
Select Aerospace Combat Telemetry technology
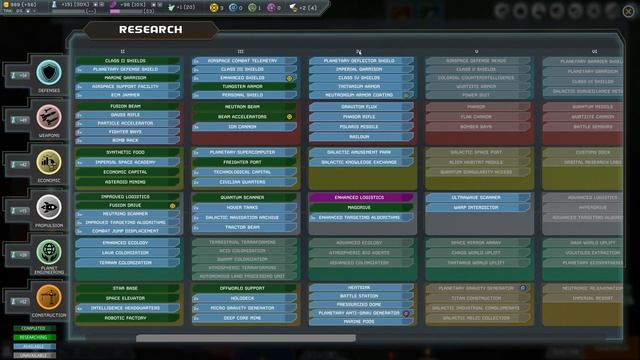point(244,61)
